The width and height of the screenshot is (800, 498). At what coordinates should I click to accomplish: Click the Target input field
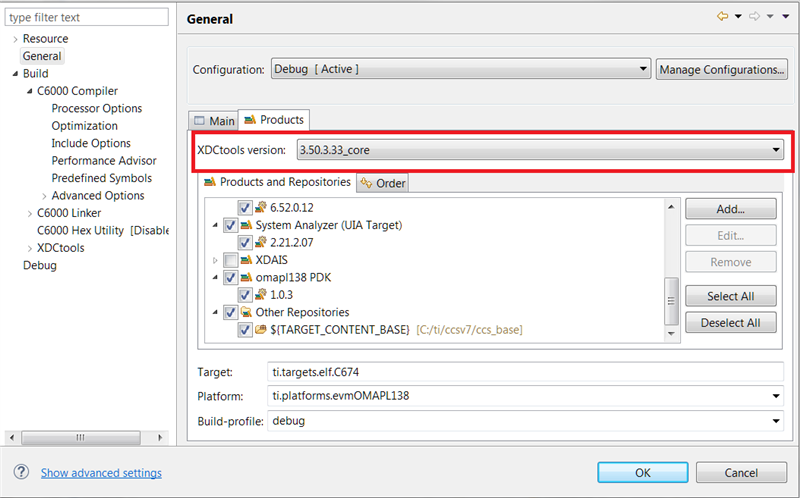point(526,372)
